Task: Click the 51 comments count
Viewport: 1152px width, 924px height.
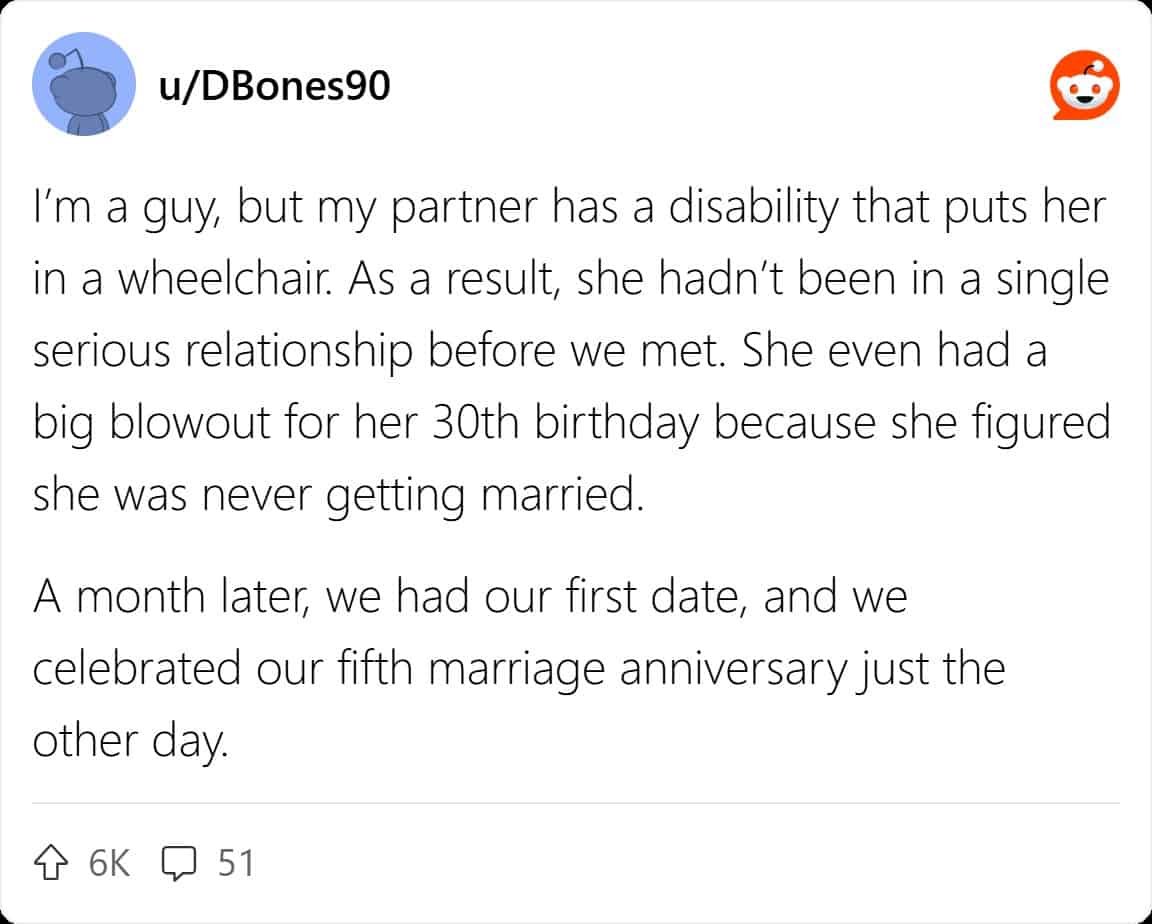Action: (236, 862)
